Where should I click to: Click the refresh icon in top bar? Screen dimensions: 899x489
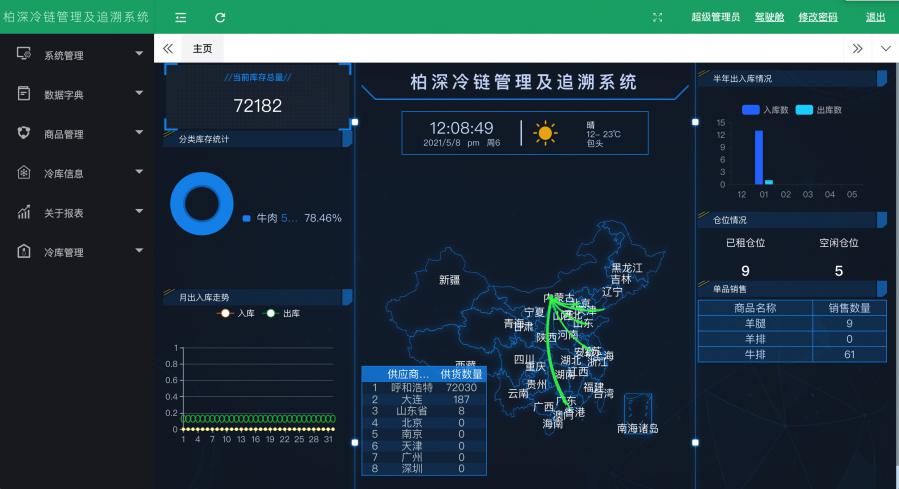(220, 17)
